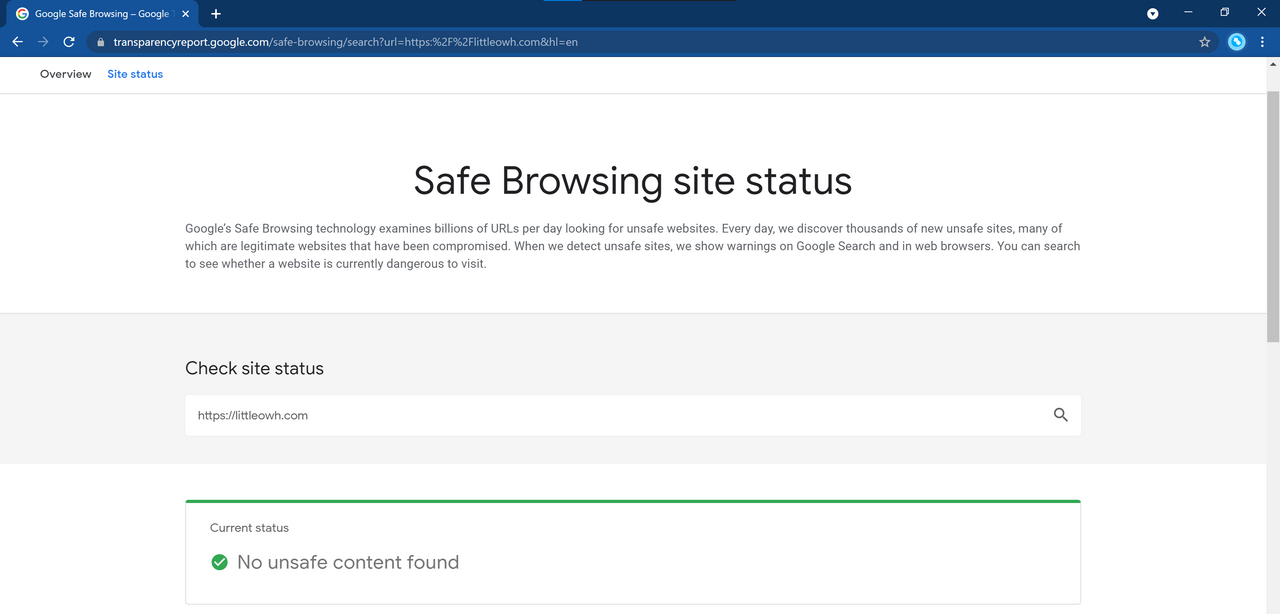1280x614 pixels.
Task: Click the padlock site info icon
Action: (100, 43)
